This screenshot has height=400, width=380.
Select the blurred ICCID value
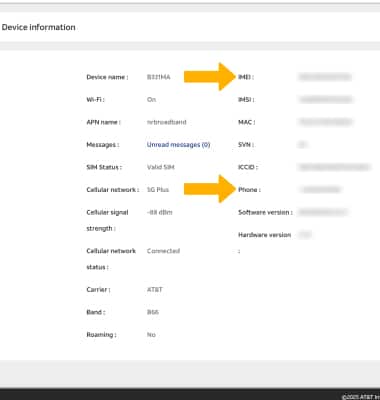click(x=334, y=167)
